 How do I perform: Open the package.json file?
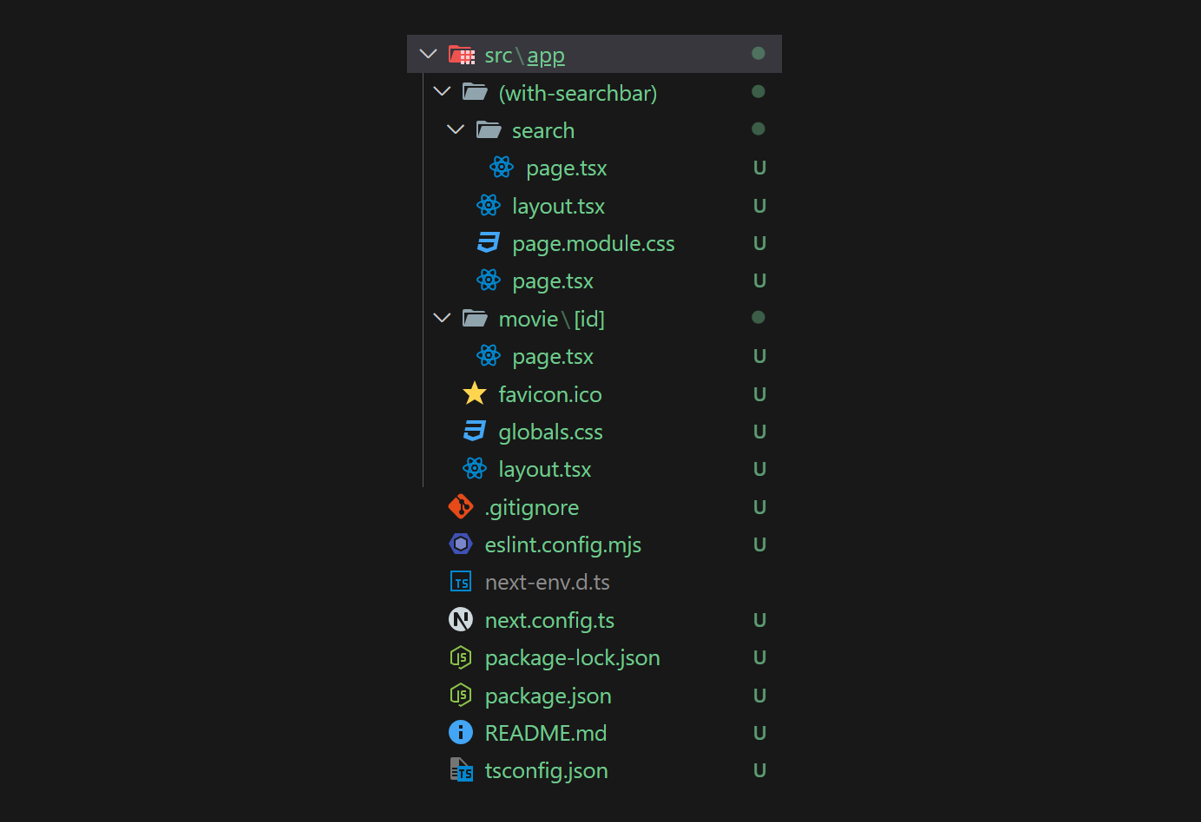pyautogui.click(x=548, y=695)
